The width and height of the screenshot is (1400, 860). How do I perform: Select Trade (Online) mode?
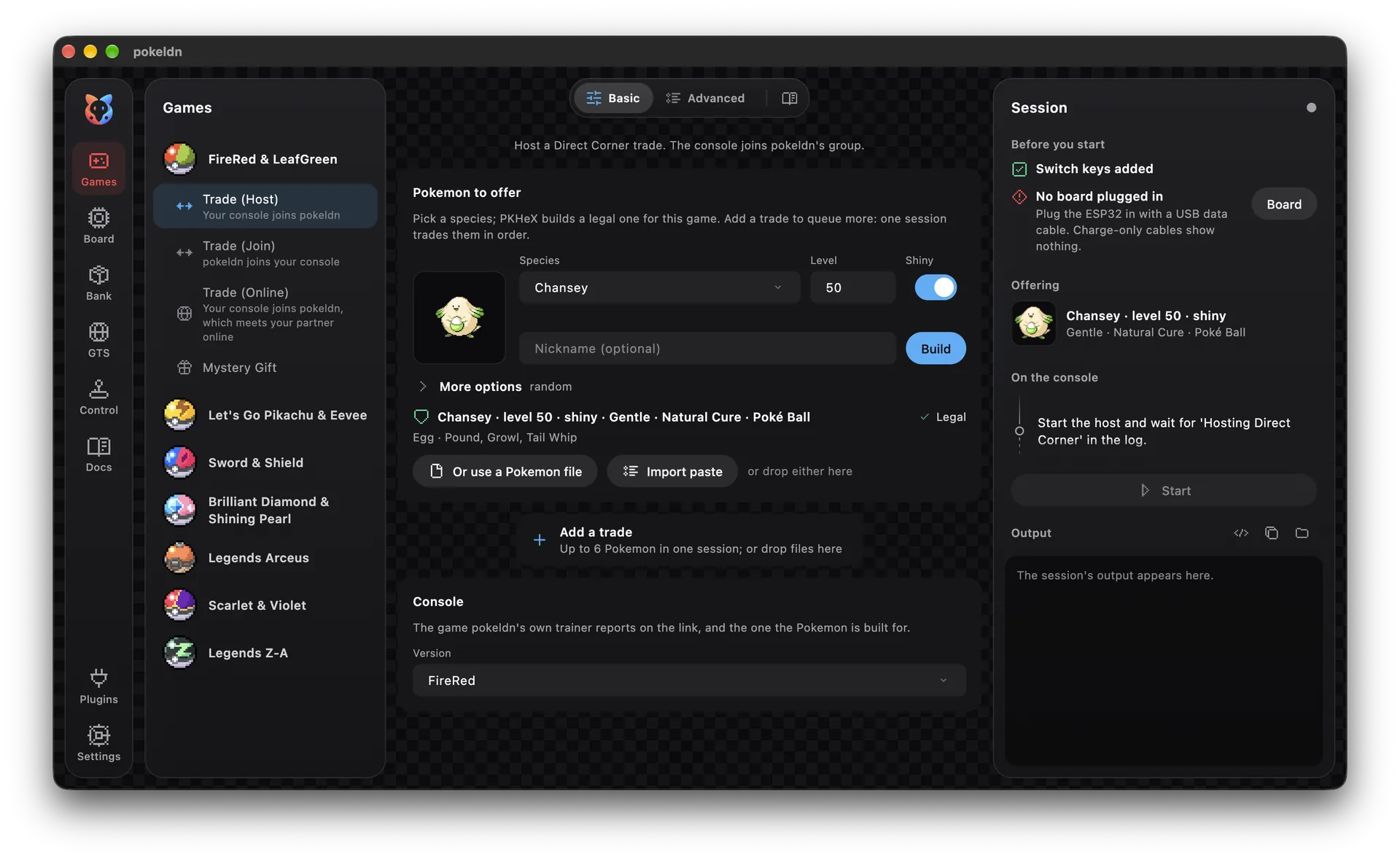click(265, 314)
